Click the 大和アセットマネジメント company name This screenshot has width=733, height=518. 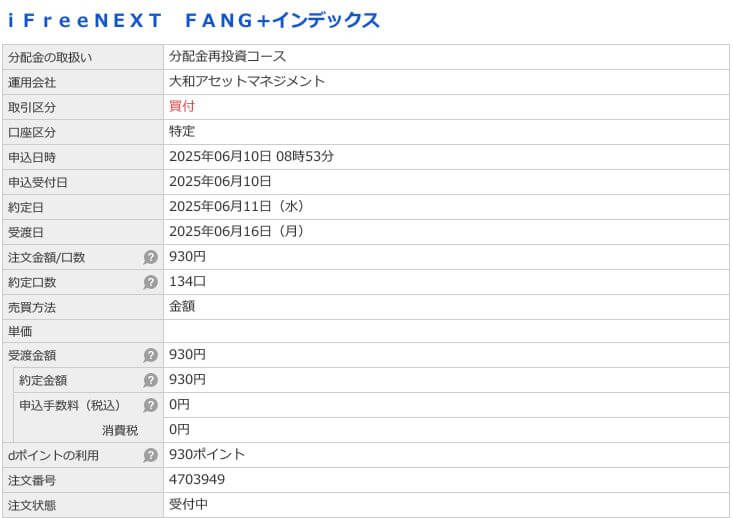pos(247,81)
